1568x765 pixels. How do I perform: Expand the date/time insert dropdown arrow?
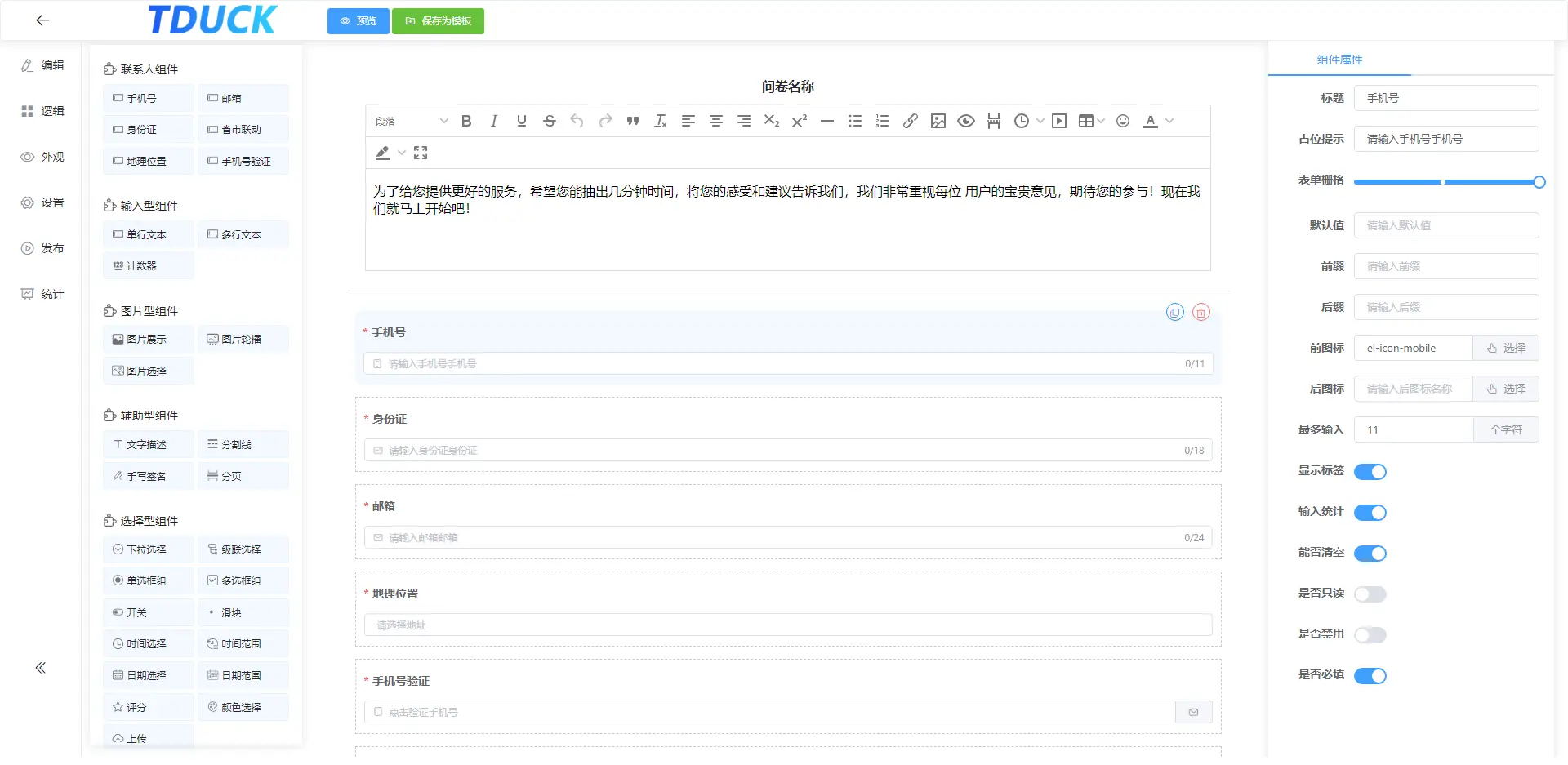click(x=1040, y=121)
